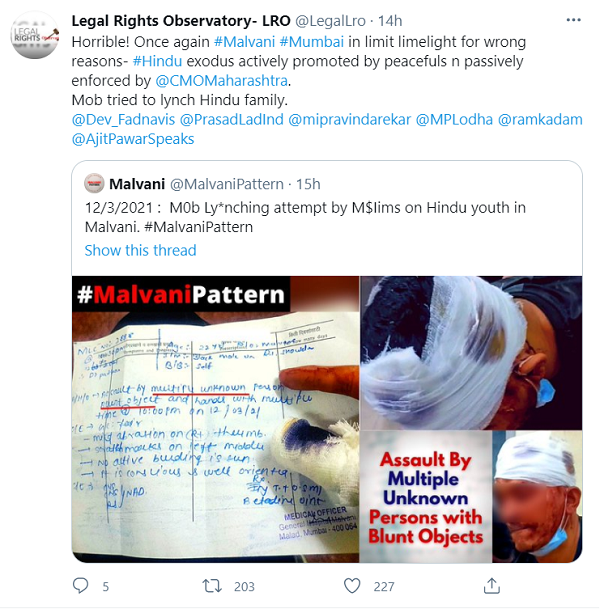Image resolution: width=600 pixels, height=609 pixels.
Task: Click the reply speech bubble icon
Action: coord(81,586)
